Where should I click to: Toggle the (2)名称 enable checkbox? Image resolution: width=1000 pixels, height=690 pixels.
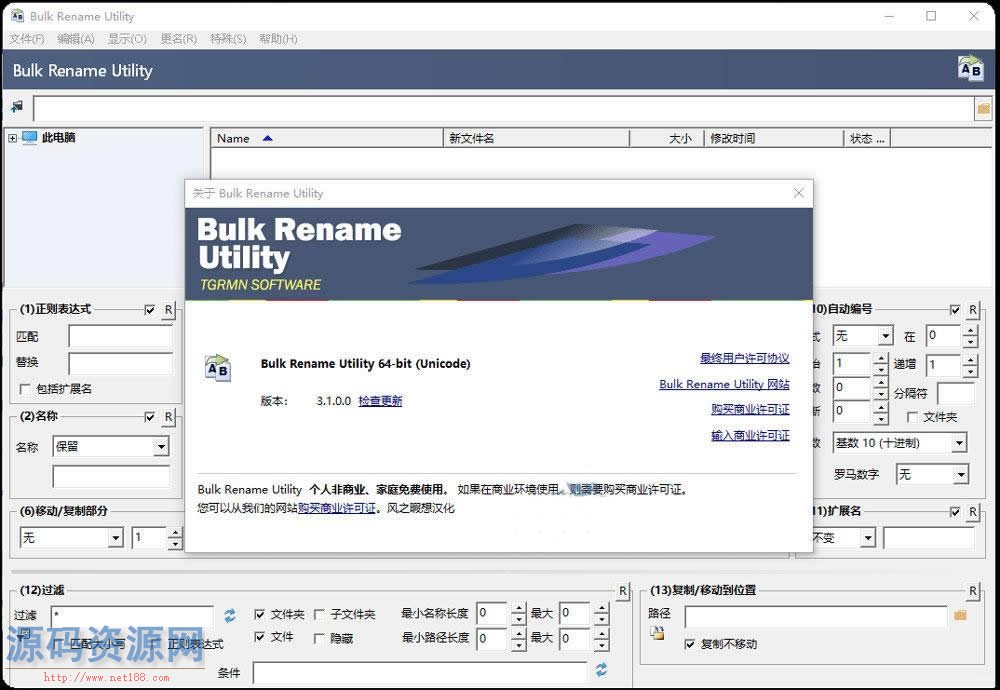pos(150,417)
